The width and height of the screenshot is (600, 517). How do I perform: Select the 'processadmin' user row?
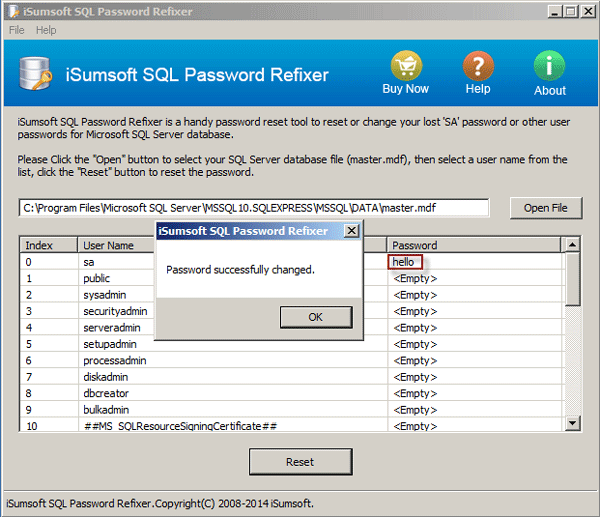[292, 360]
